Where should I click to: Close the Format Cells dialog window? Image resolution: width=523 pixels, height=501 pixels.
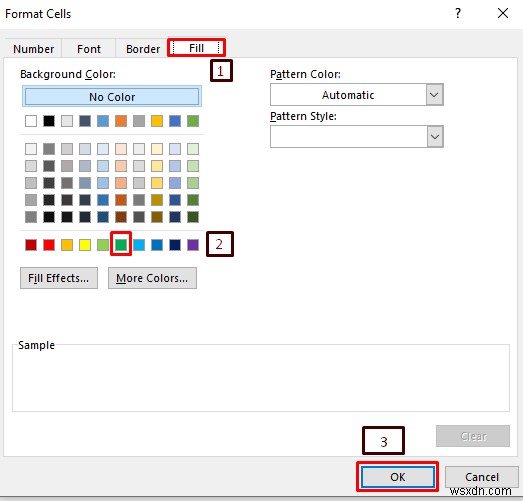(503, 13)
